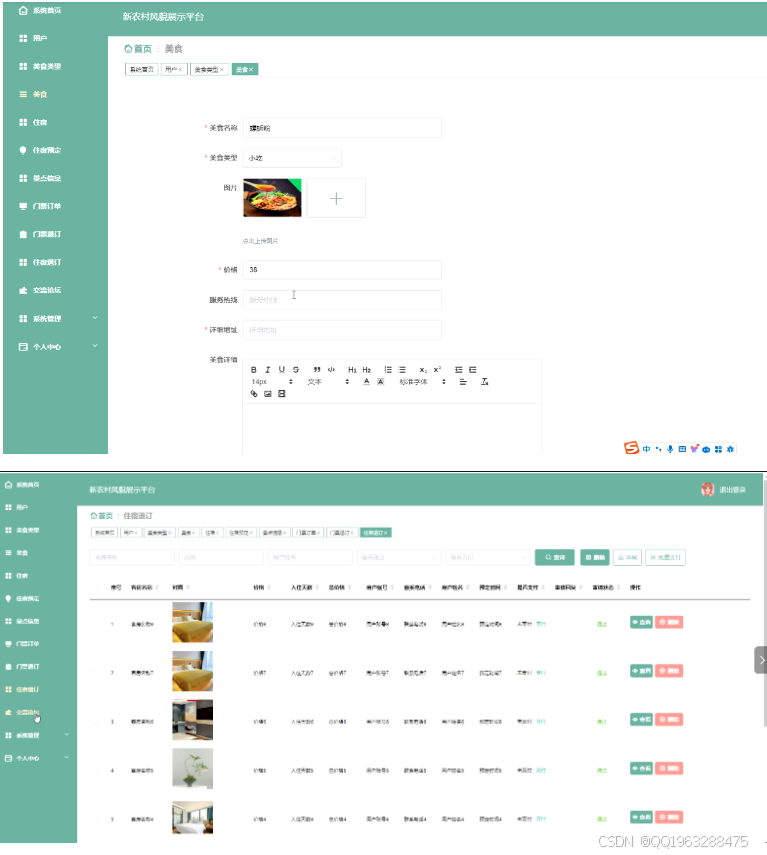Click the 审核 outlined button
The width and height of the screenshot is (767, 855).
tap(627, 557)
